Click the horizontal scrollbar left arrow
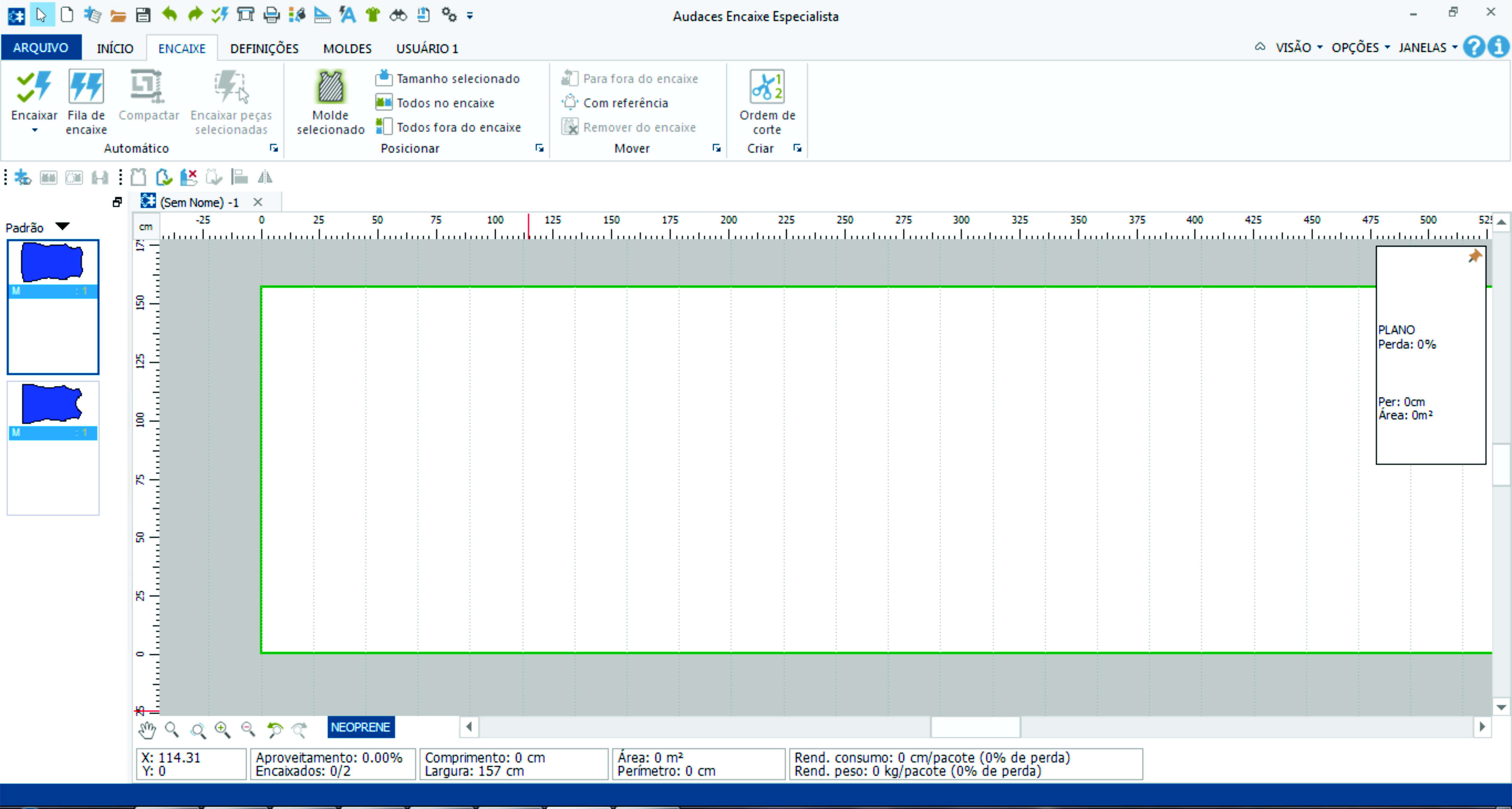The height and width of the screenshot is (809, 1512). (x=468, y=727)
